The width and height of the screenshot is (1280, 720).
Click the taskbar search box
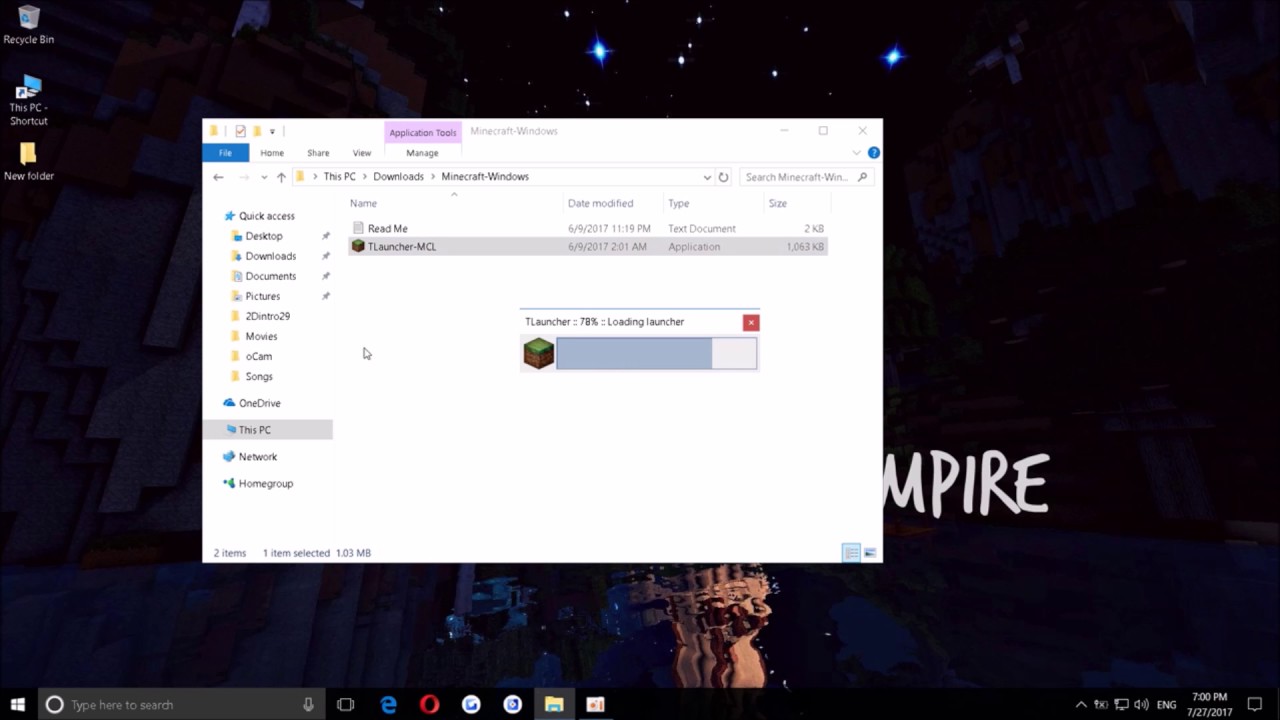[x=180, y=705]
